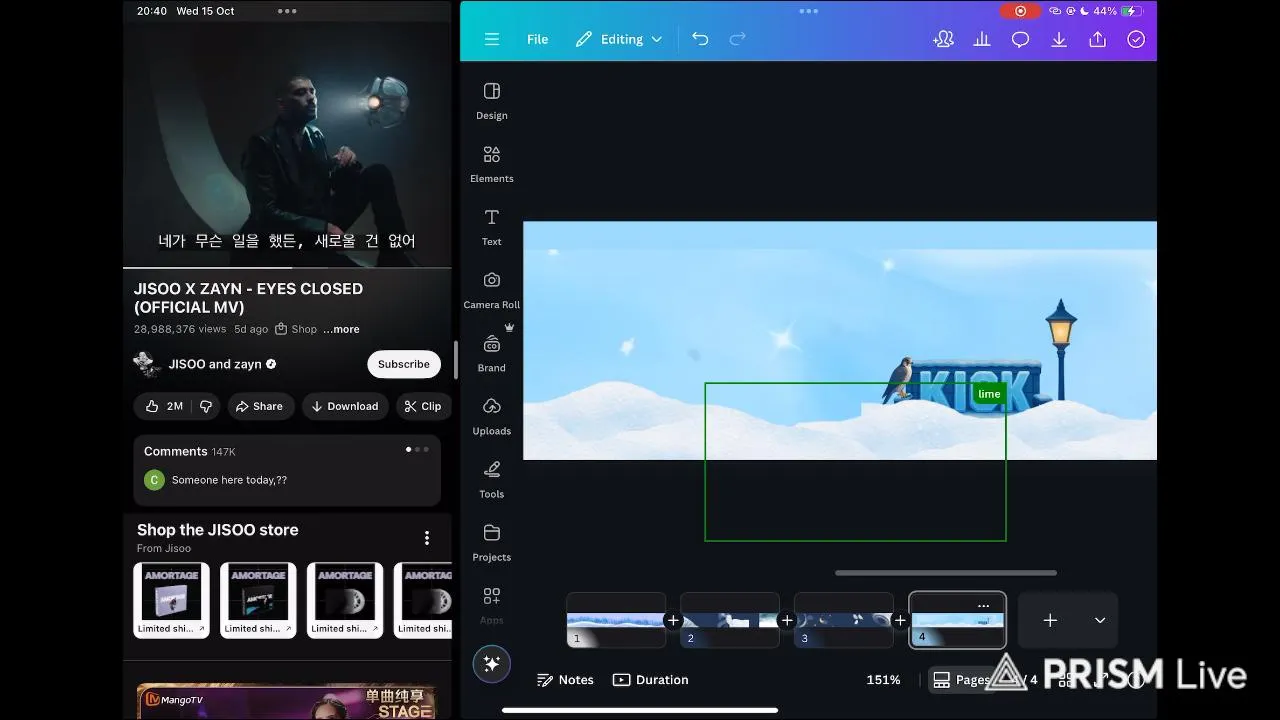The image size is (1280, 720).
Task: Open the Camera Roll panel
Action: point(491,290)
